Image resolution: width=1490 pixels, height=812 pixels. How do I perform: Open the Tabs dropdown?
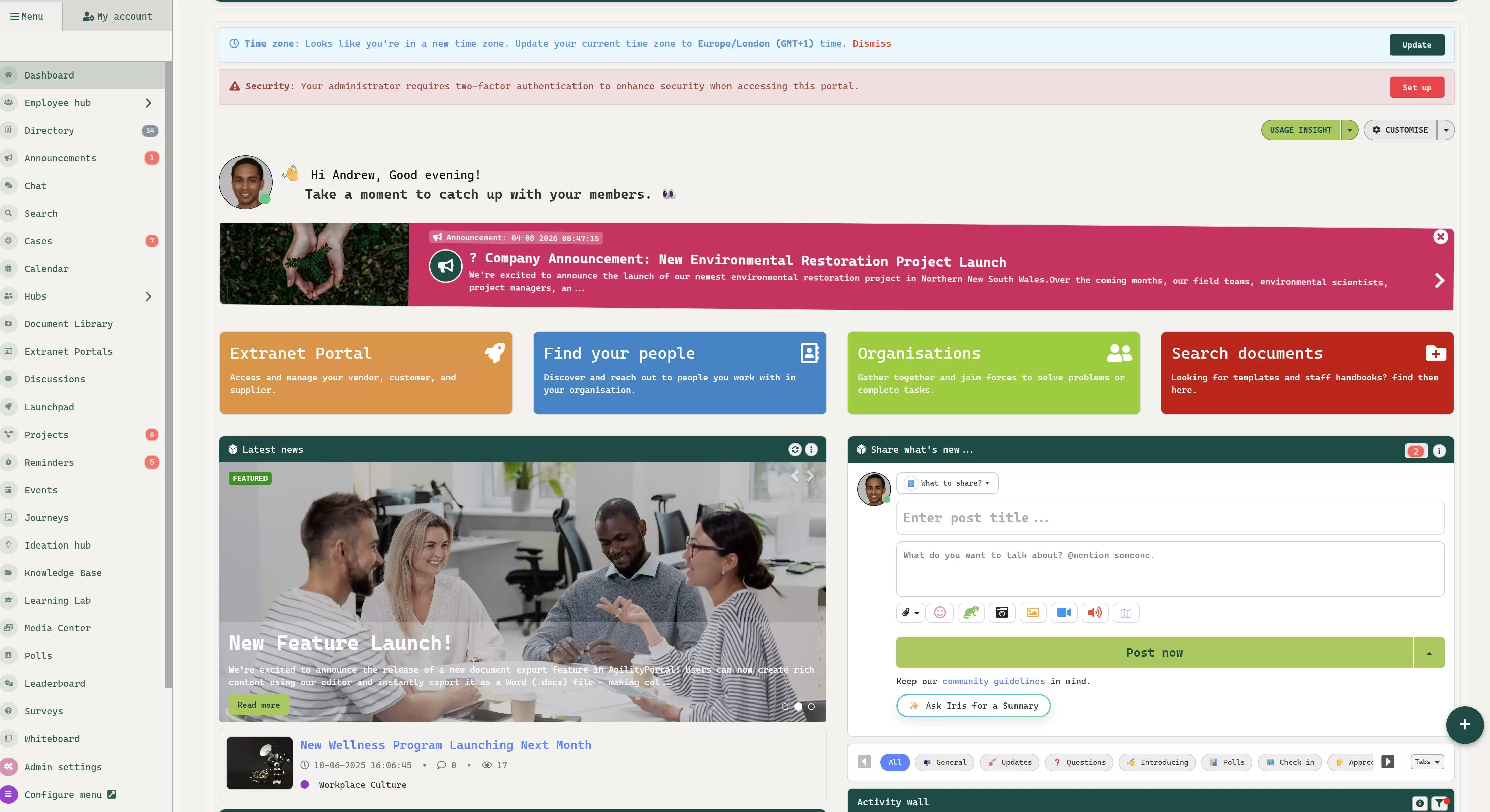coord(1427,762)
